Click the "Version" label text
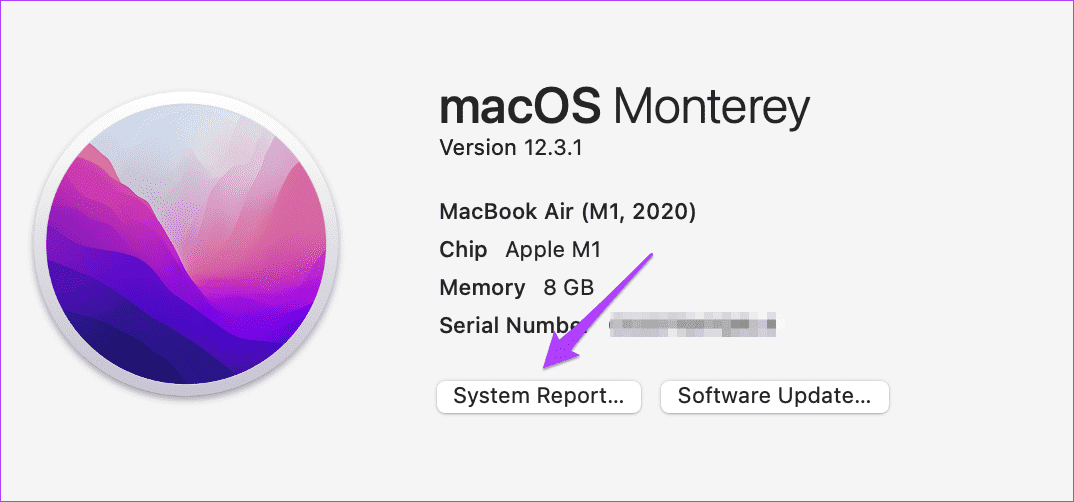This screenshot has width=1074, height=502. click(474, 148)
